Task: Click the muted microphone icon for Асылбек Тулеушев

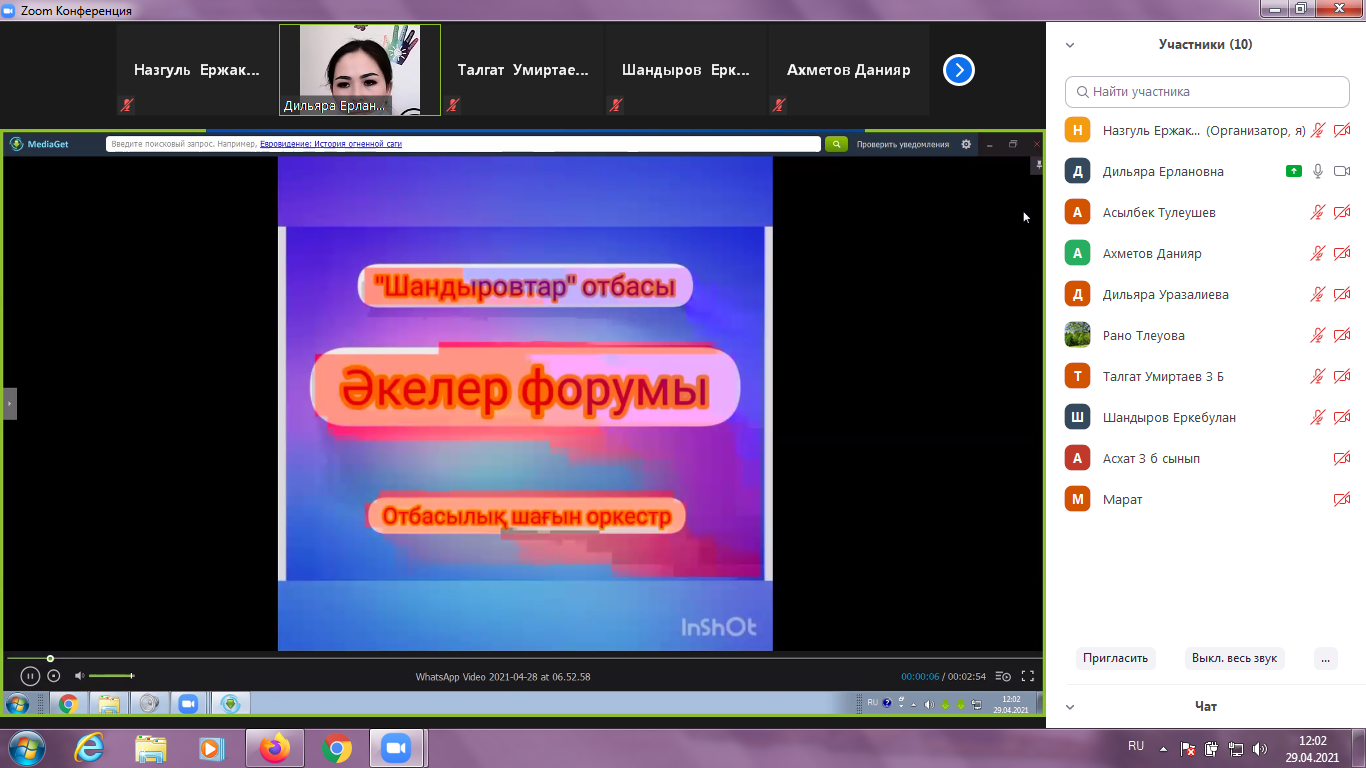Action: pyautogui.click(x=1318, y=212)
